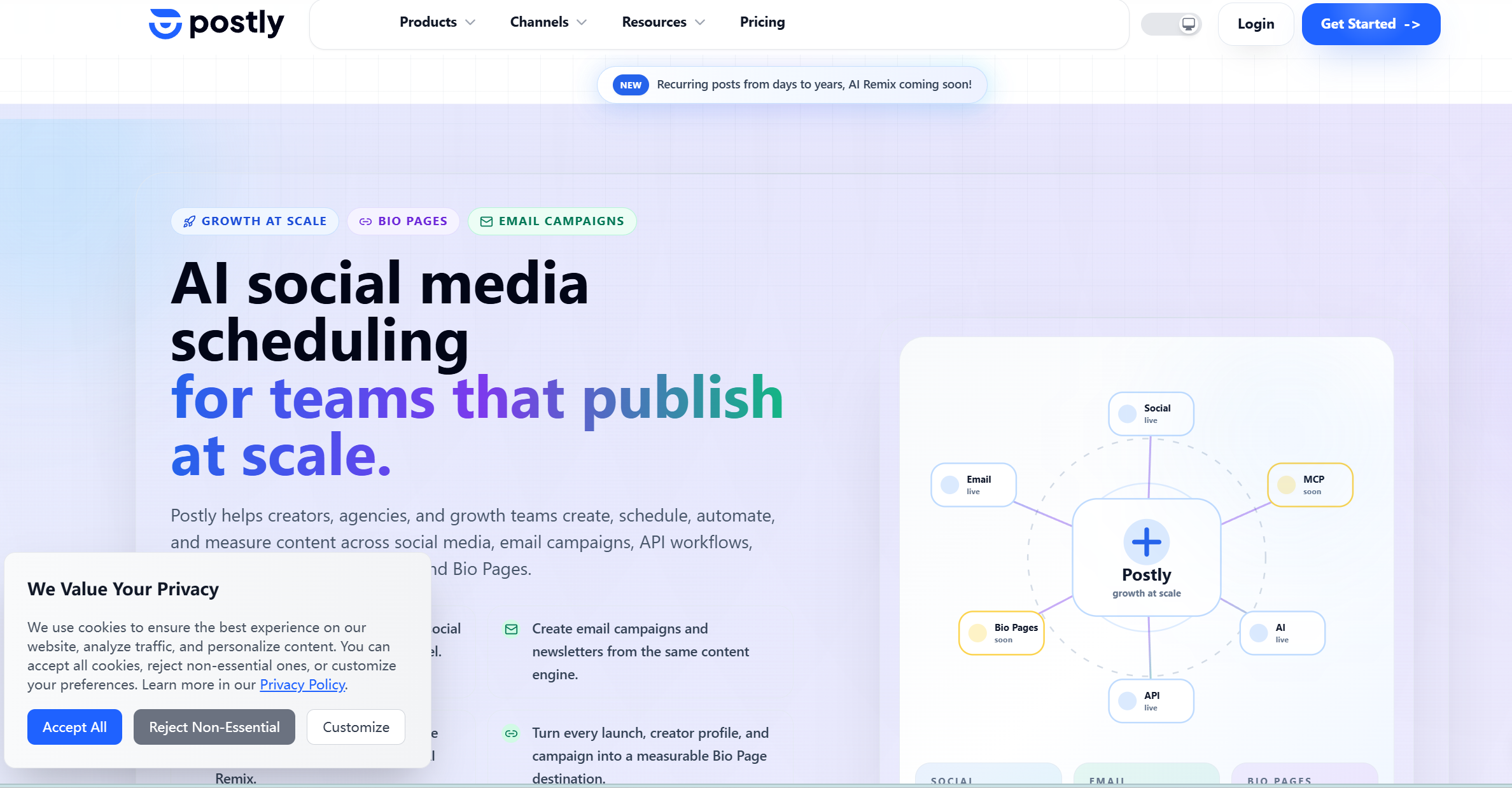Click the monitor icon in theme switch
The width and height of the screenshot is (1512, 788).
coord(1188,24)
